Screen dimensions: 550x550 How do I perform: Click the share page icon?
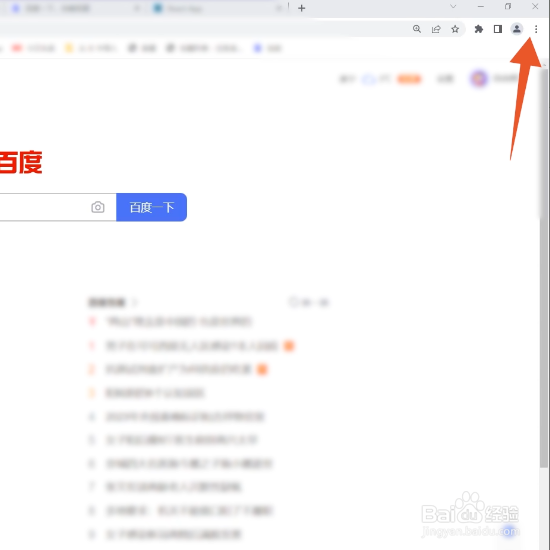pos(436,29)
